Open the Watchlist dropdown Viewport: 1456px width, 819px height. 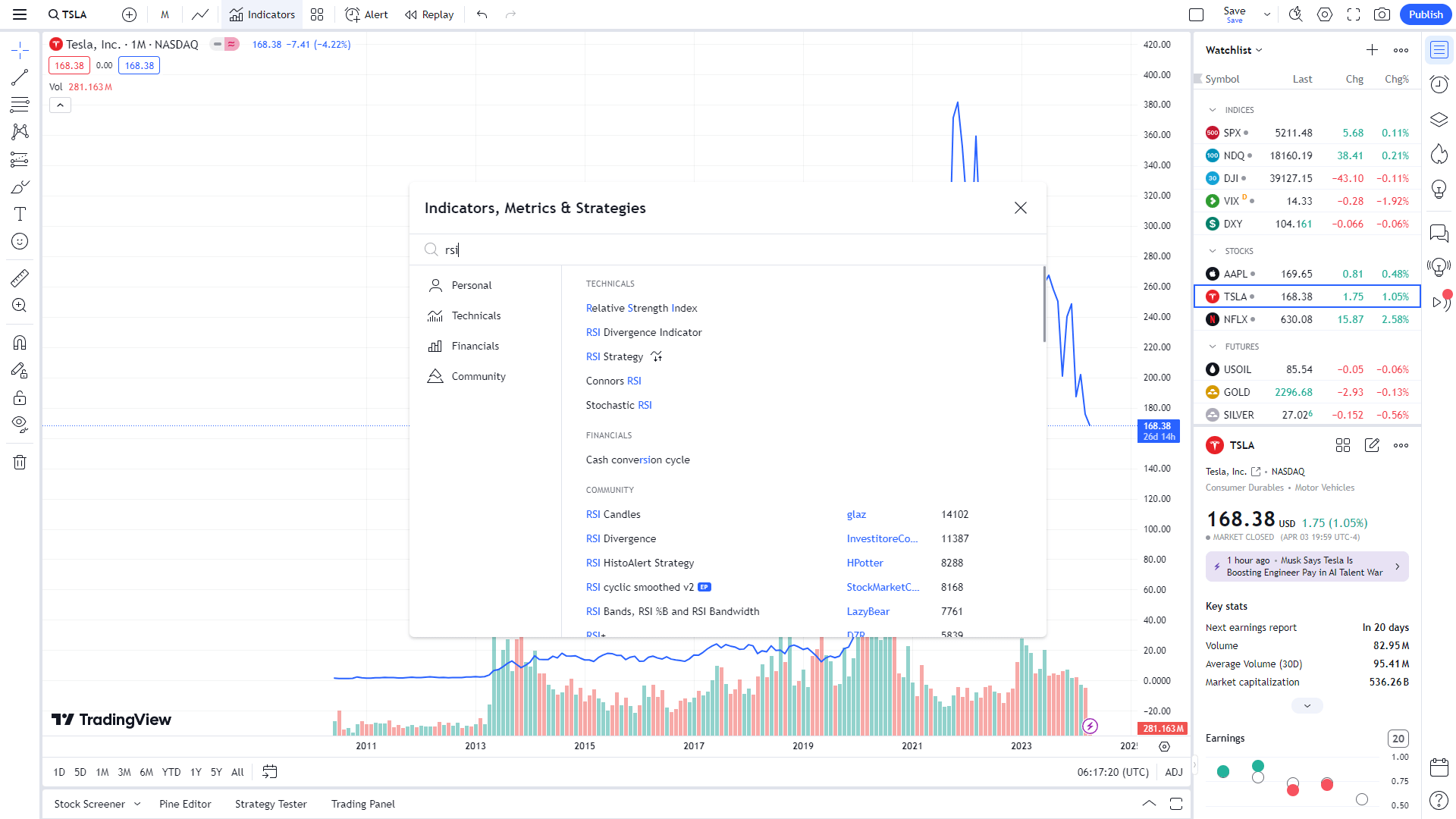click(1234, 50)
